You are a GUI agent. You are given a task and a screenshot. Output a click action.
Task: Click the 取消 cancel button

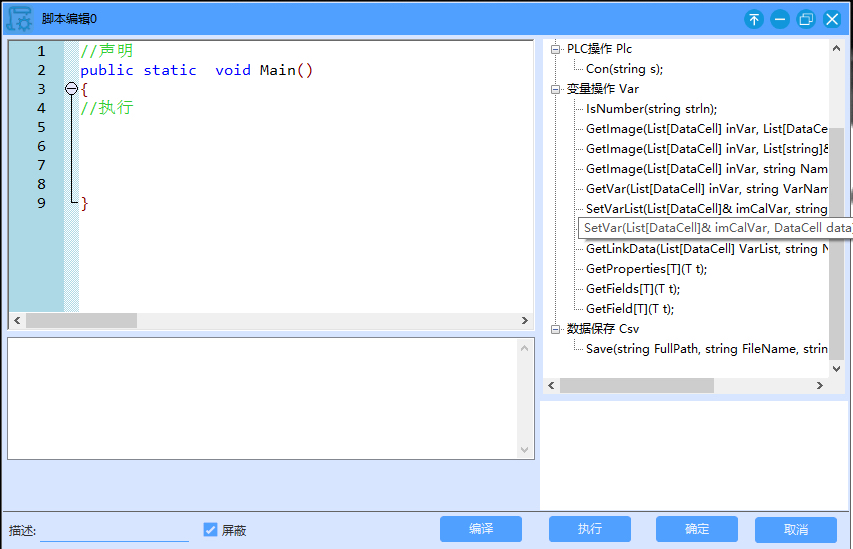click(x=796, y=529)
